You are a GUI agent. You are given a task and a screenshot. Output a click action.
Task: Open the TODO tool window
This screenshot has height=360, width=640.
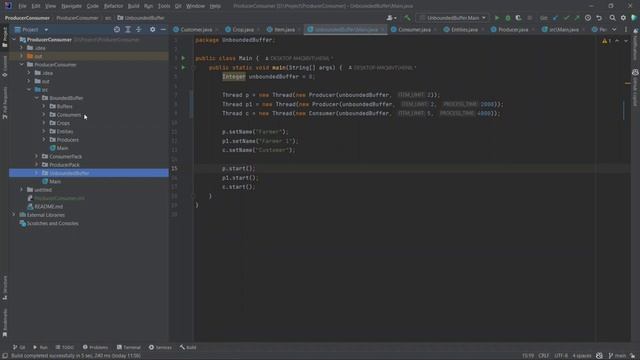point(65,347)
